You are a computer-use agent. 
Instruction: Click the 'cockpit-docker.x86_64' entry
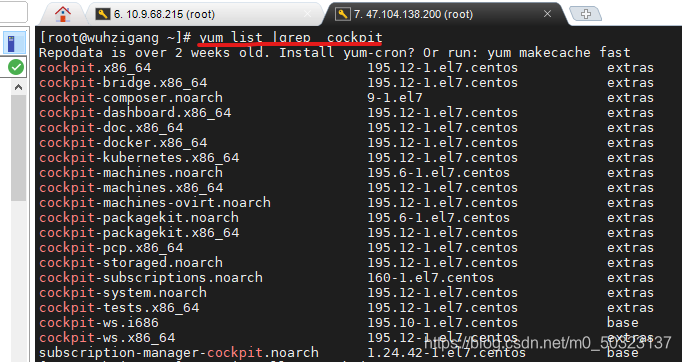tap(123, 143)
